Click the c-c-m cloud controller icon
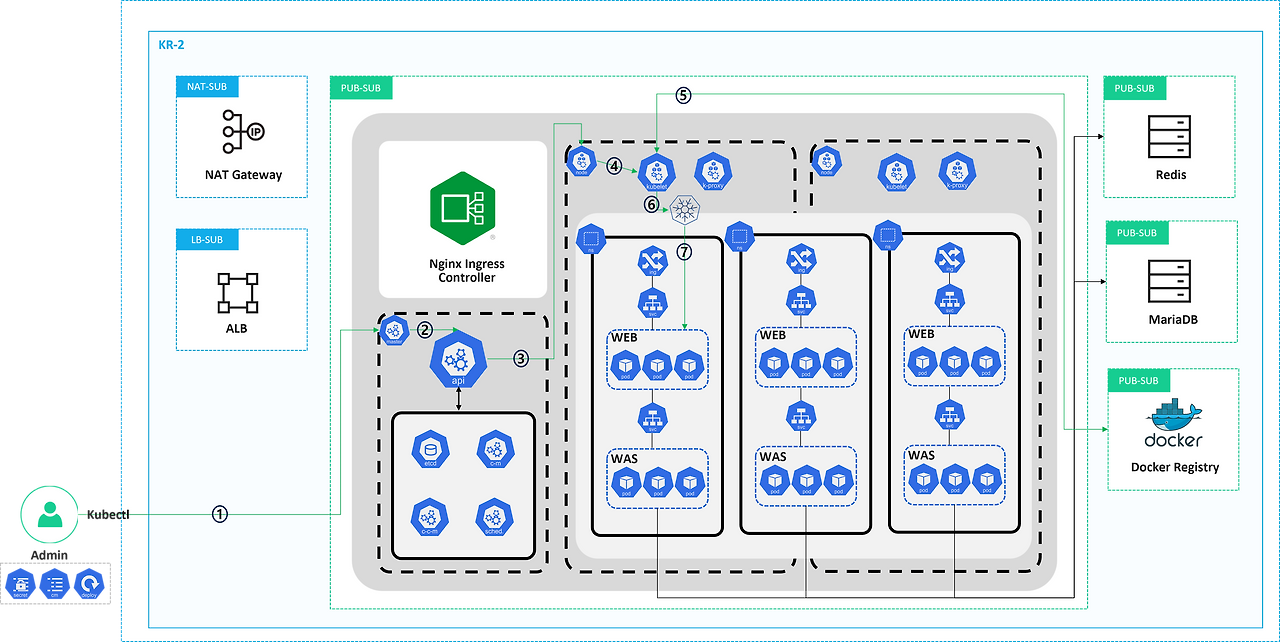1280x642 pixels. (430, 519)
